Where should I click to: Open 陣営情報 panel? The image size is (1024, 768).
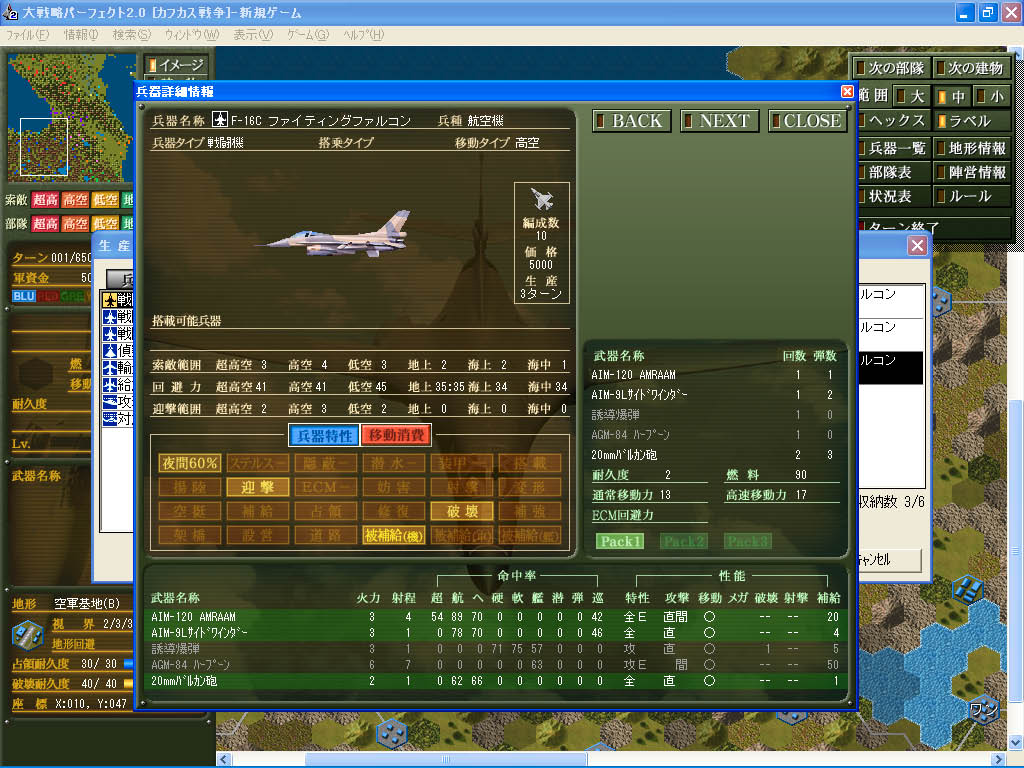tap(972, 172)
